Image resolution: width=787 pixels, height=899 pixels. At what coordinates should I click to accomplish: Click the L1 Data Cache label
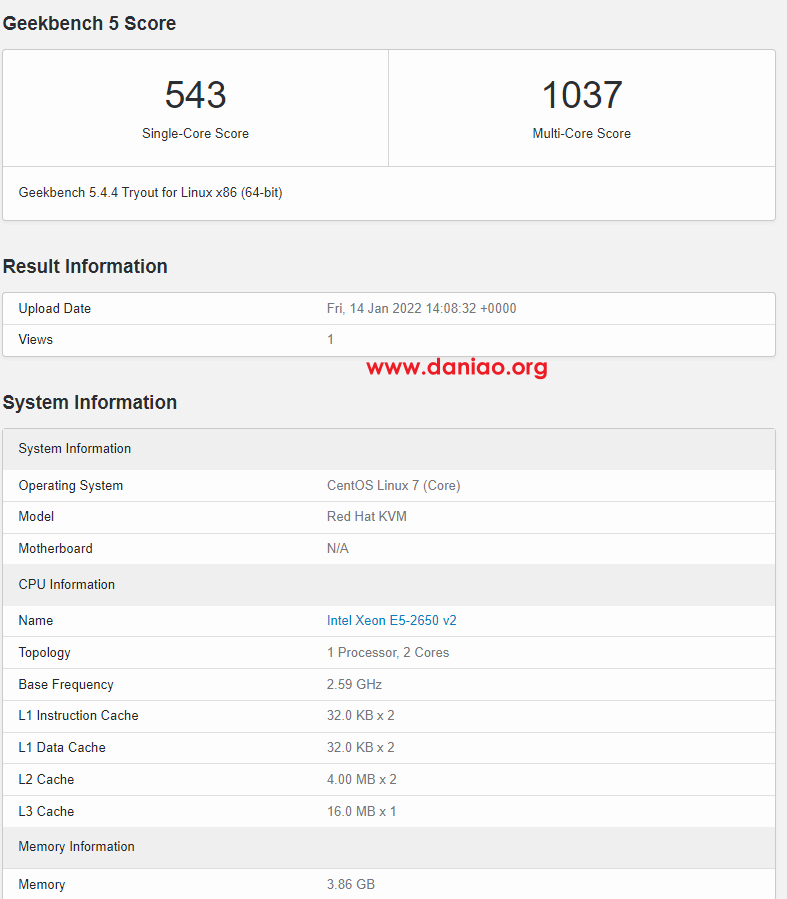[x=62, y=748]
